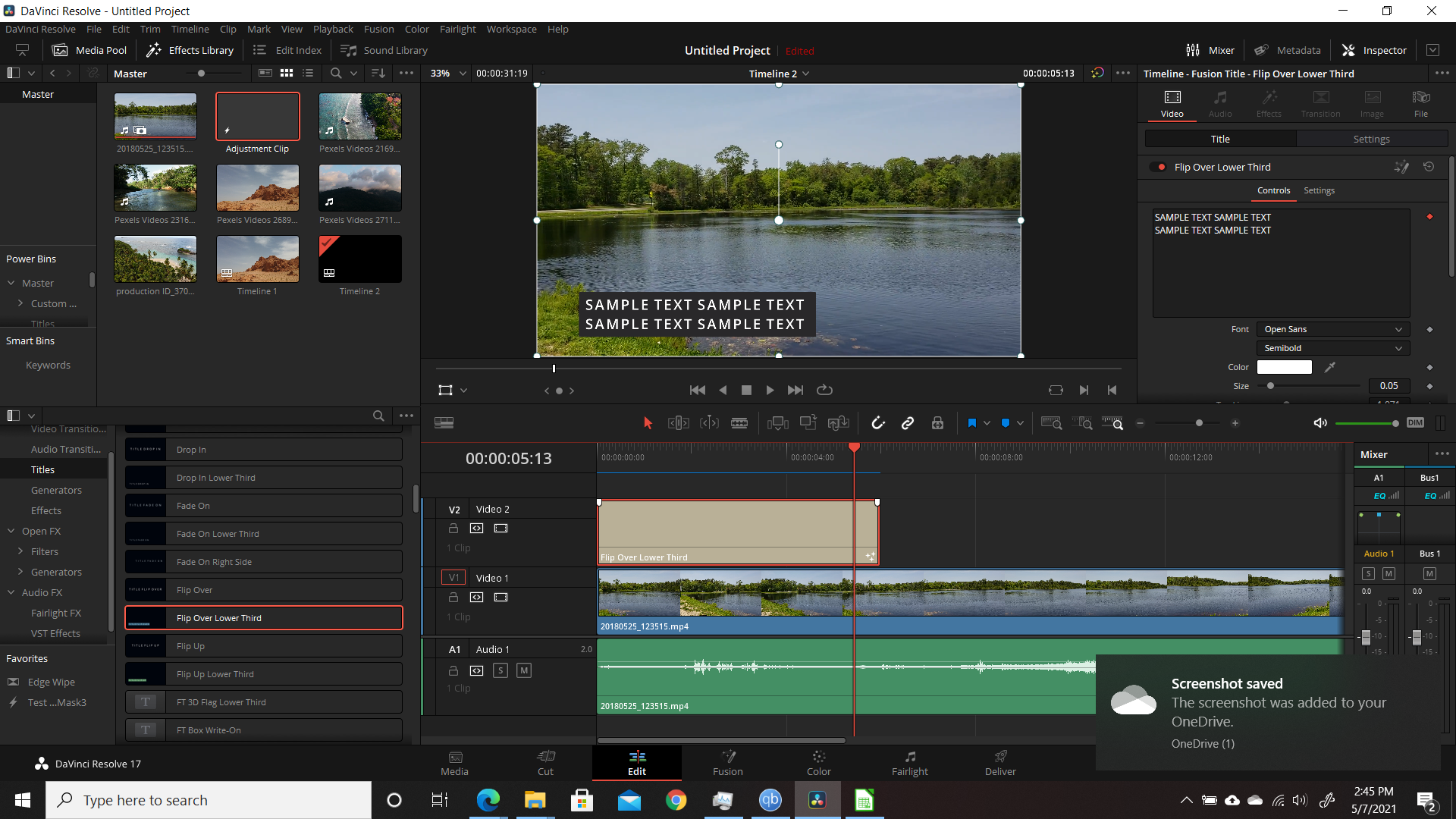
Task: Open the Semibold font style dropdown
Action: pos(1332,348)
